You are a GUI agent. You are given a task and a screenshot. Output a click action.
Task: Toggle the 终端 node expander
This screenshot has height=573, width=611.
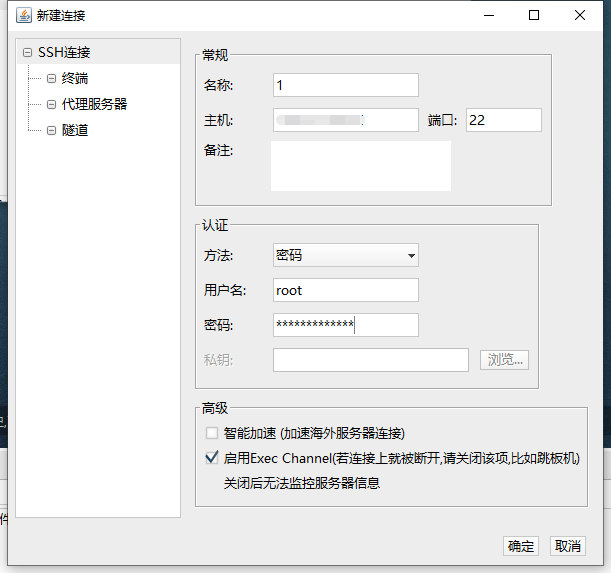point(51,78)
